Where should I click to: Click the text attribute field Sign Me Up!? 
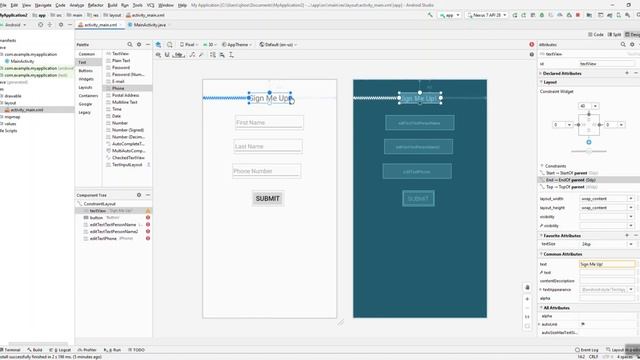pyautogui.click(x=607, y=264)
